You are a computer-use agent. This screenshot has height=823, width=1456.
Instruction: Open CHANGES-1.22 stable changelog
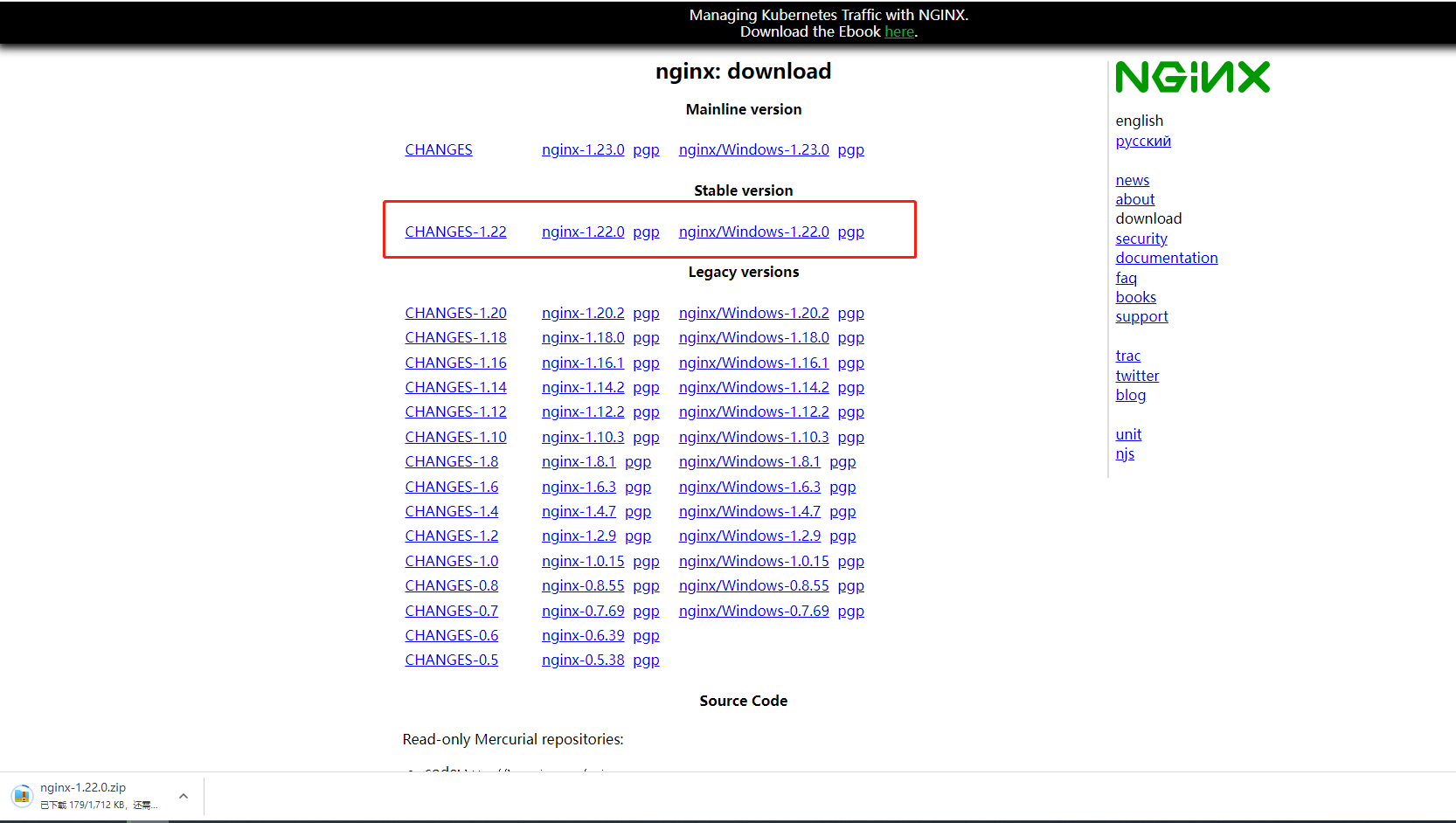tap(455, 232)
